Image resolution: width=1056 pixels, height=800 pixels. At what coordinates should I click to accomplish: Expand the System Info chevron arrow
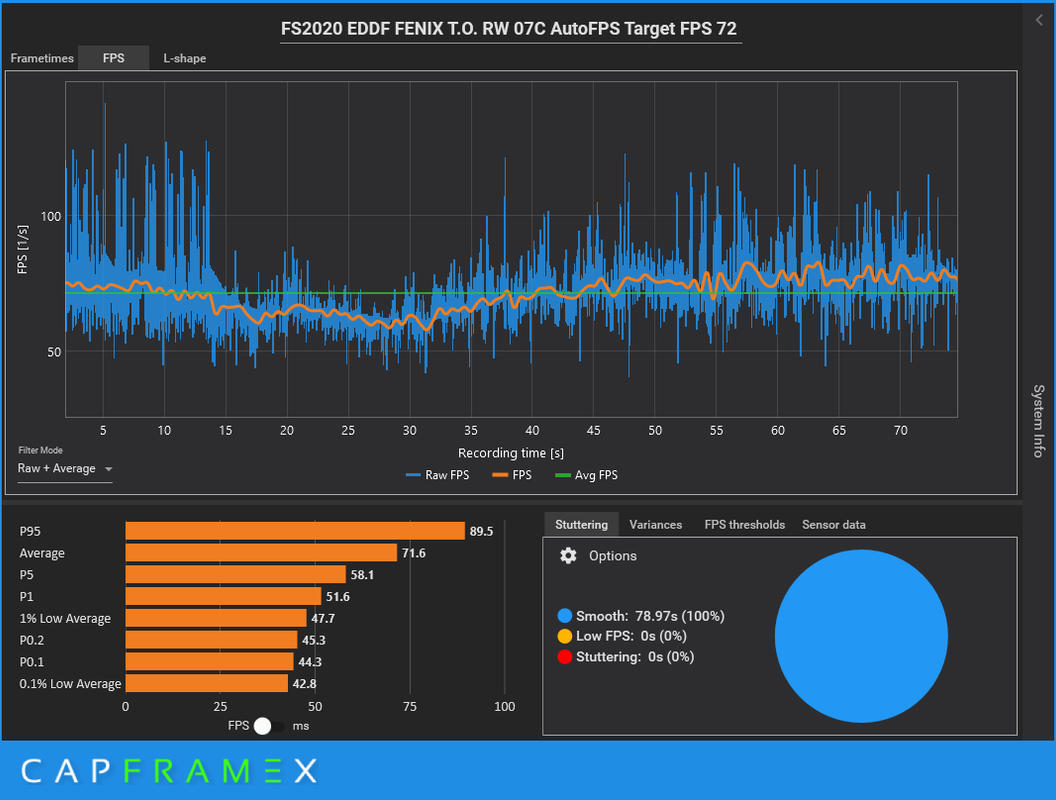(1039, 21)
